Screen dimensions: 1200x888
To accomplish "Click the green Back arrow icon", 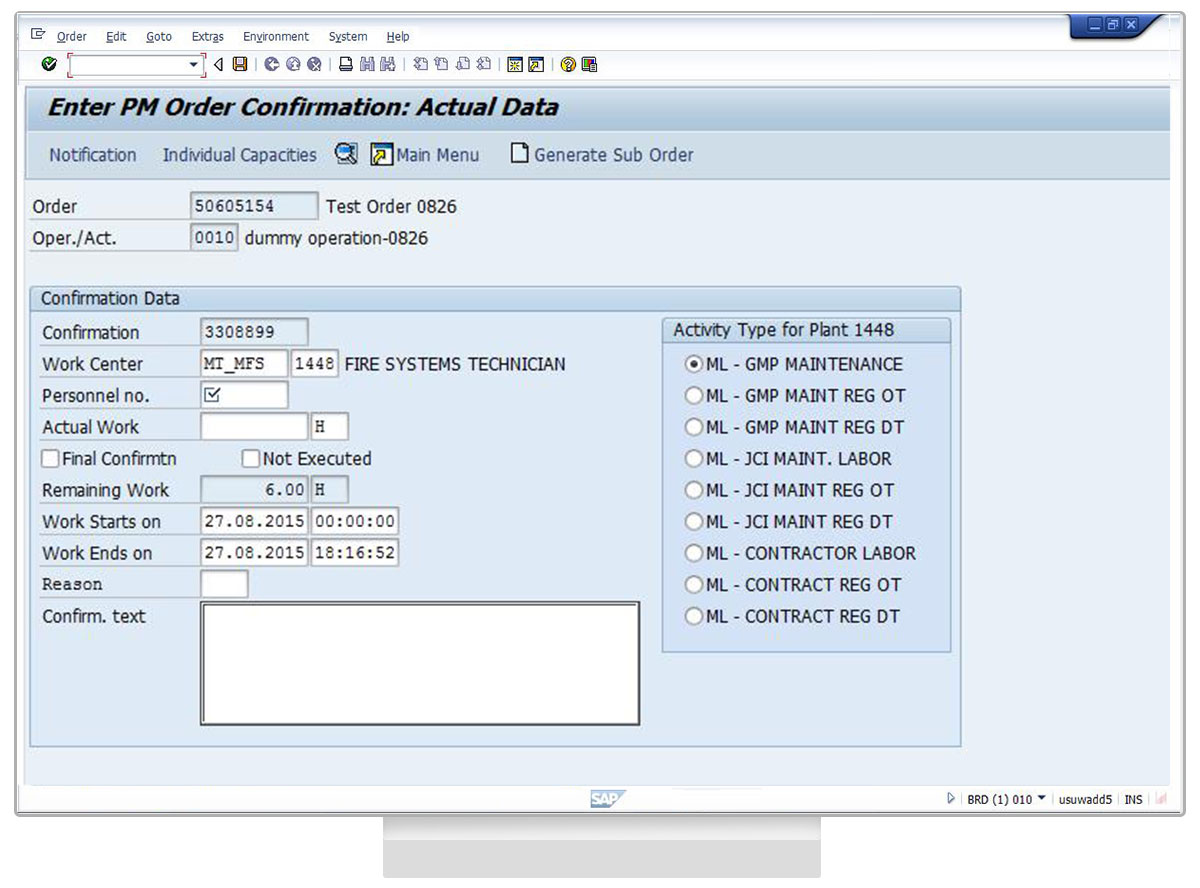I will point(272,65).
